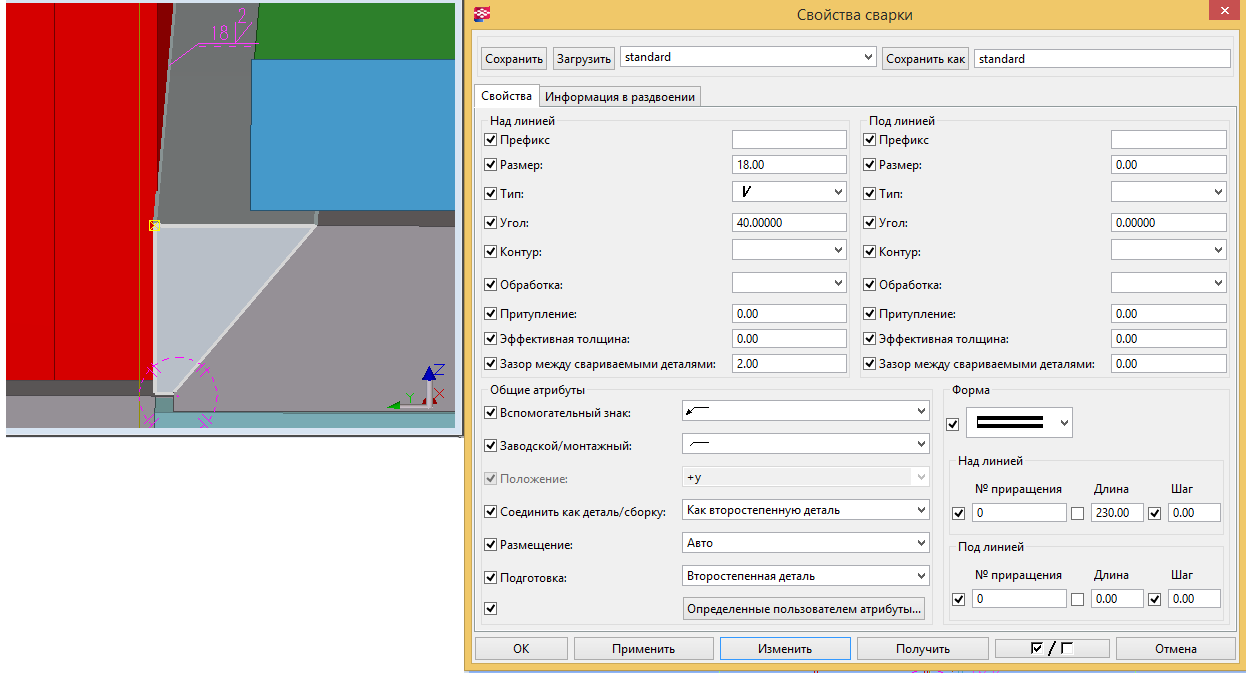1260x684 pixels.
Task: Click the Размер input field above line
Action: [x=788, y=165]
